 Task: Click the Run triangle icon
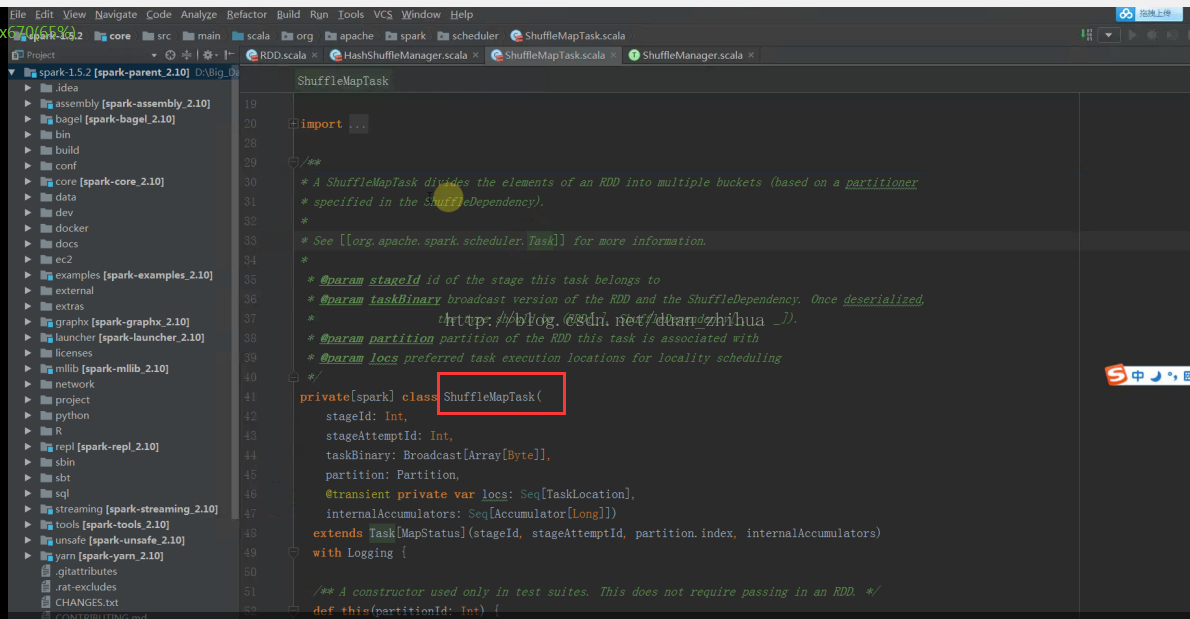click(1132, 35)
